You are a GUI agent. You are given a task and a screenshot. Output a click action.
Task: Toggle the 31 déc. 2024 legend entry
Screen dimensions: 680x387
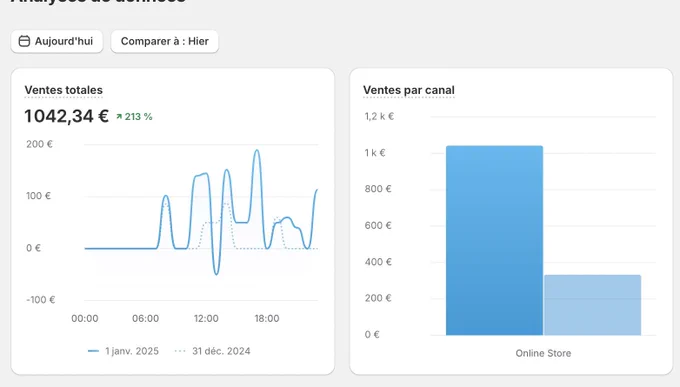pyautogui.click(x=212, y=351)
